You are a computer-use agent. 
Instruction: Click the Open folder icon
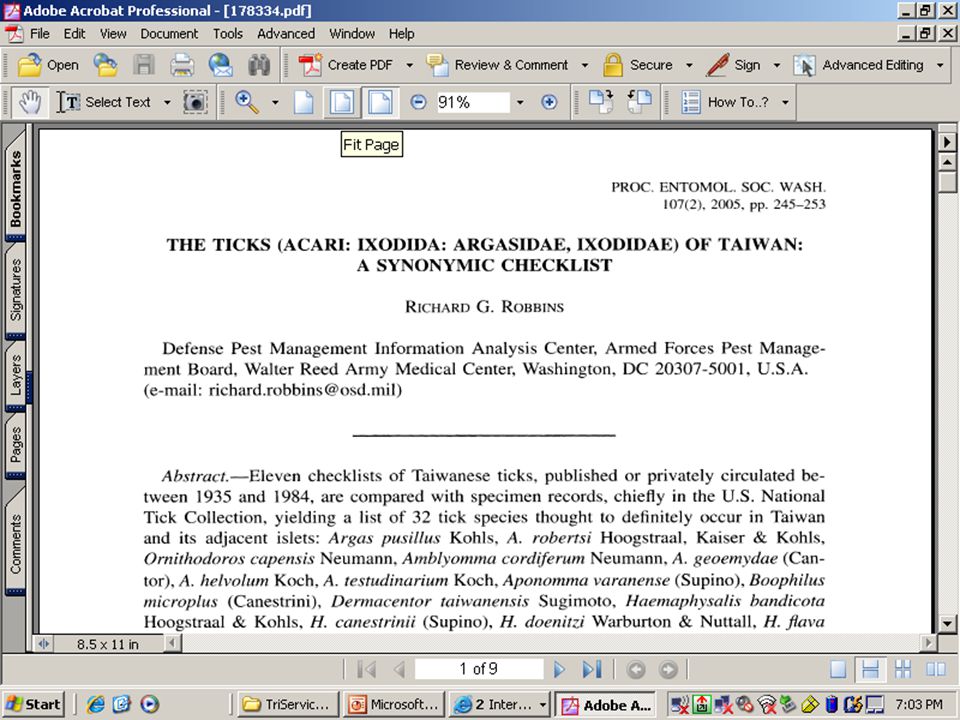[48, 65]
